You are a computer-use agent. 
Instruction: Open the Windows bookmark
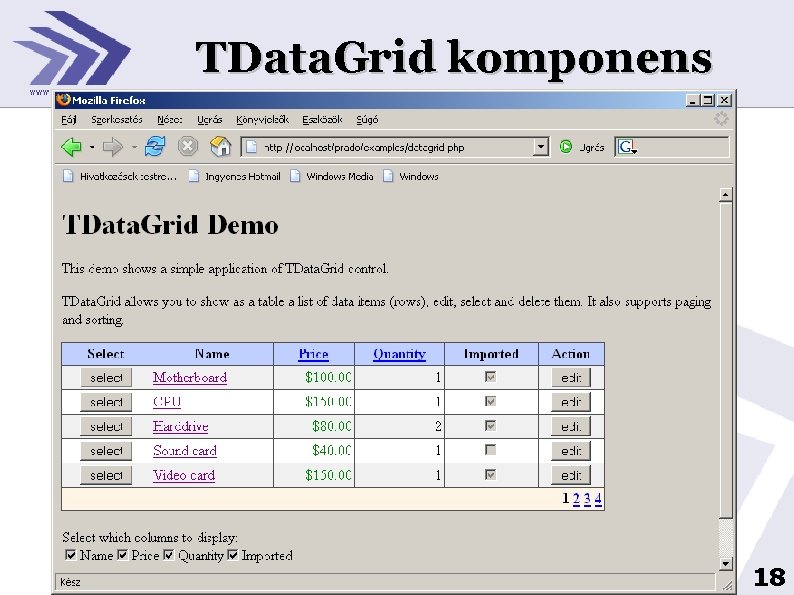[411, 176]
